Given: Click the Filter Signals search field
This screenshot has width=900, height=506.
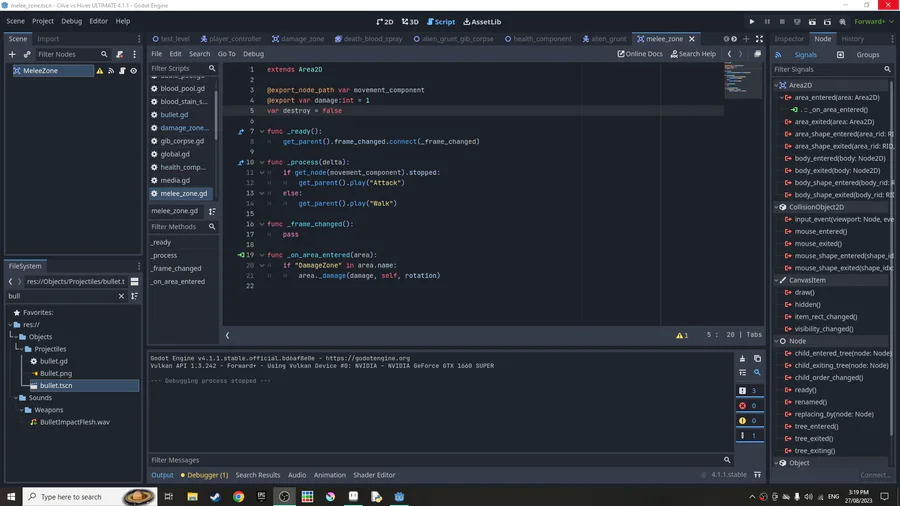Looking at the screenshot, I should pos(828,70).
